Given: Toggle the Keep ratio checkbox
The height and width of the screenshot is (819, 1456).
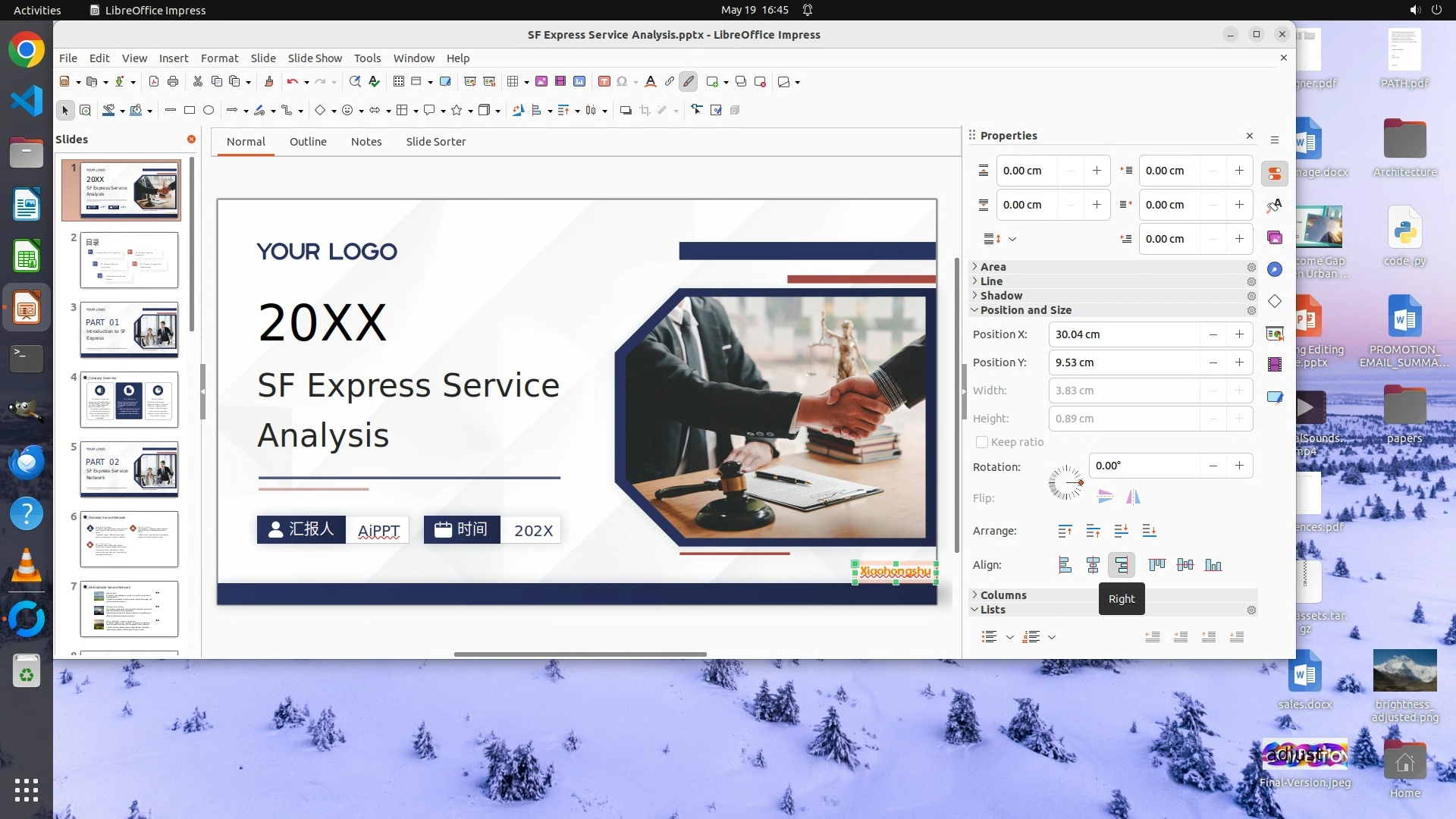Looking at the screenshot, I should [x=982, y=442].
